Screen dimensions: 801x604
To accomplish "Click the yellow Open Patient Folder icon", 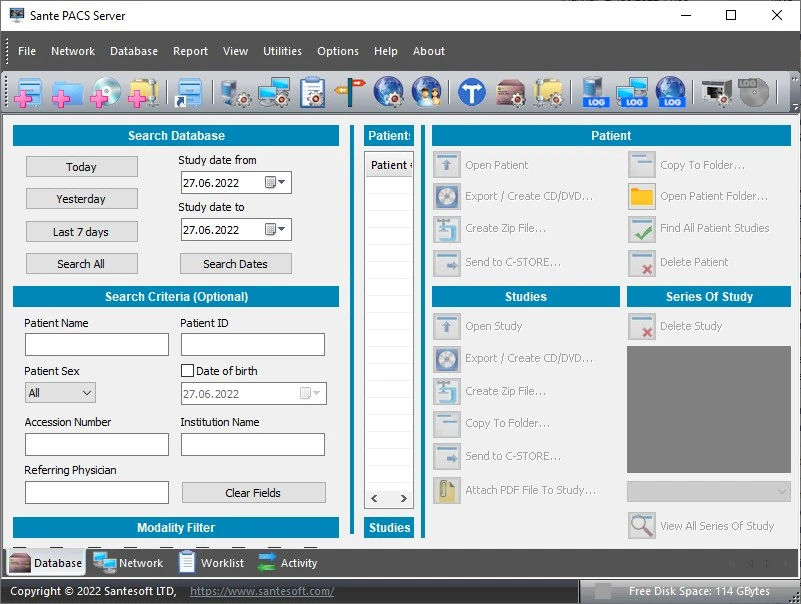I will click(x=642, y=197).
